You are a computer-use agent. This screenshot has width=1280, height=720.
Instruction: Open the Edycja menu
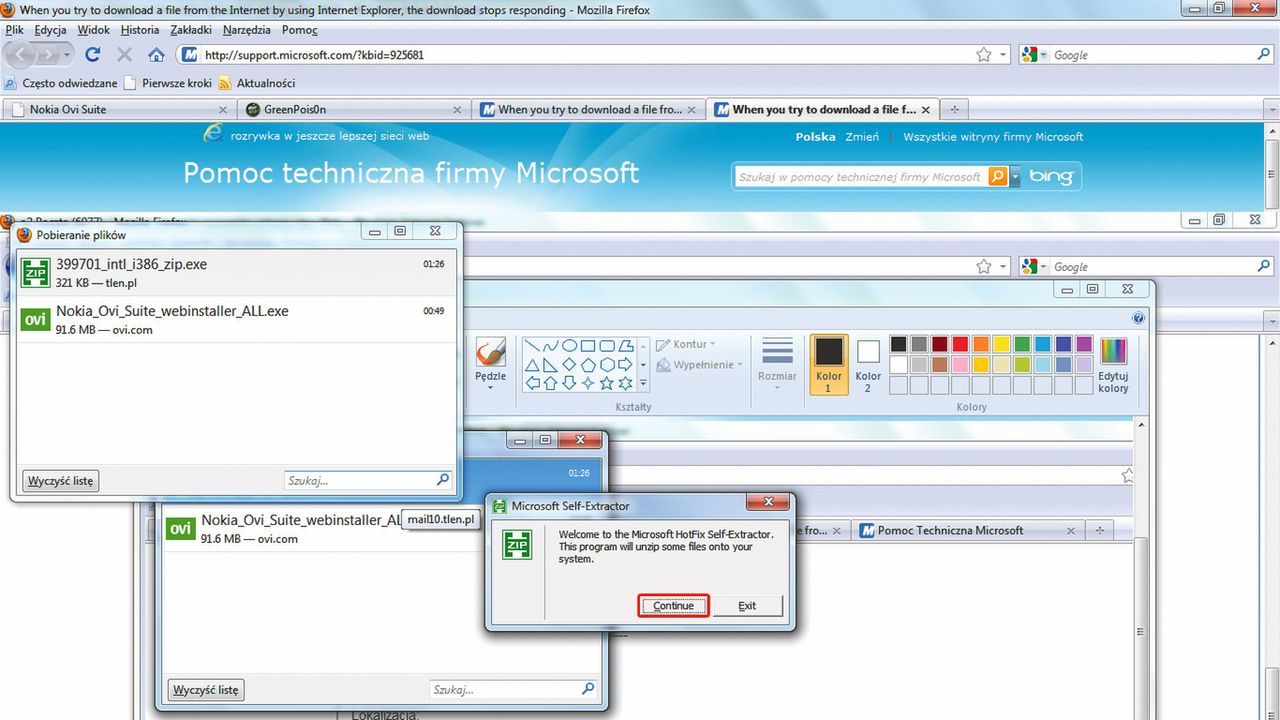[50, 30]
